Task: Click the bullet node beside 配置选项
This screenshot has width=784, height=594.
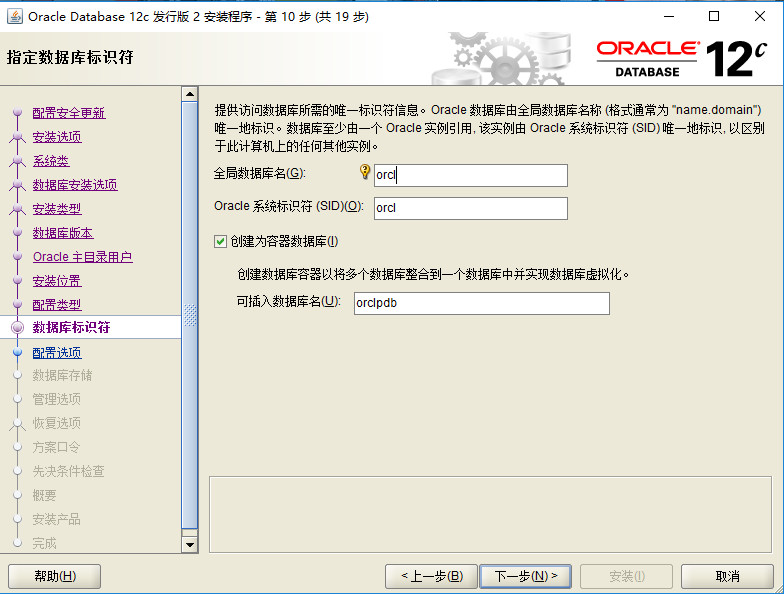Action: (18, 352)
